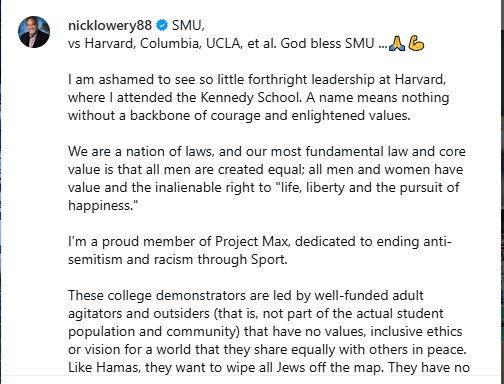This screenshot has height=384, width=504.
Task: Open nicklowery88's profile picture
Action: point(34,32)
